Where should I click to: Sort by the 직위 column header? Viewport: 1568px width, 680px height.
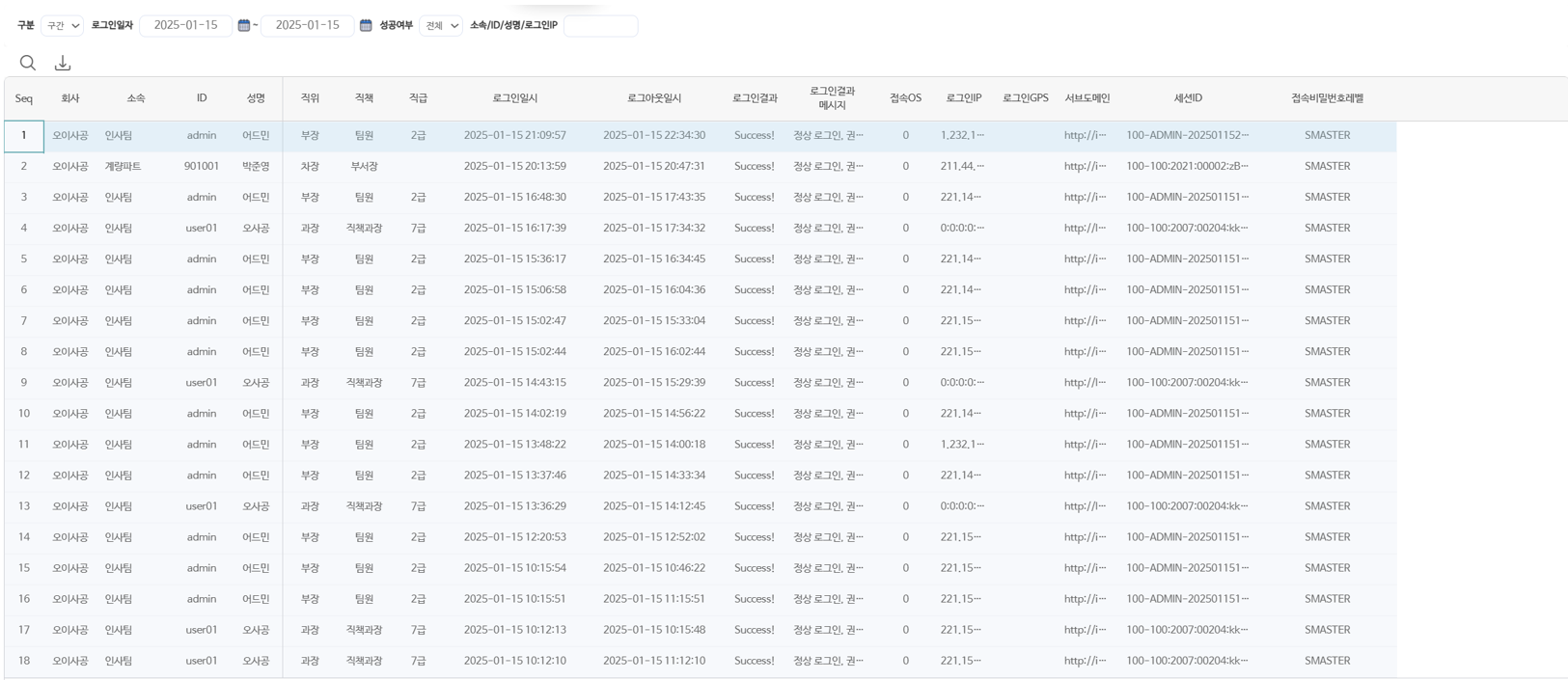pyautogui.click(x=310, y=98)
